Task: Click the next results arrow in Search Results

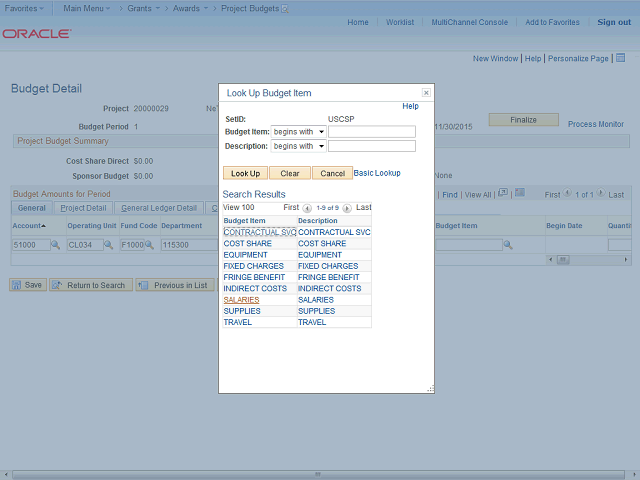Action: tap(347, 208)
